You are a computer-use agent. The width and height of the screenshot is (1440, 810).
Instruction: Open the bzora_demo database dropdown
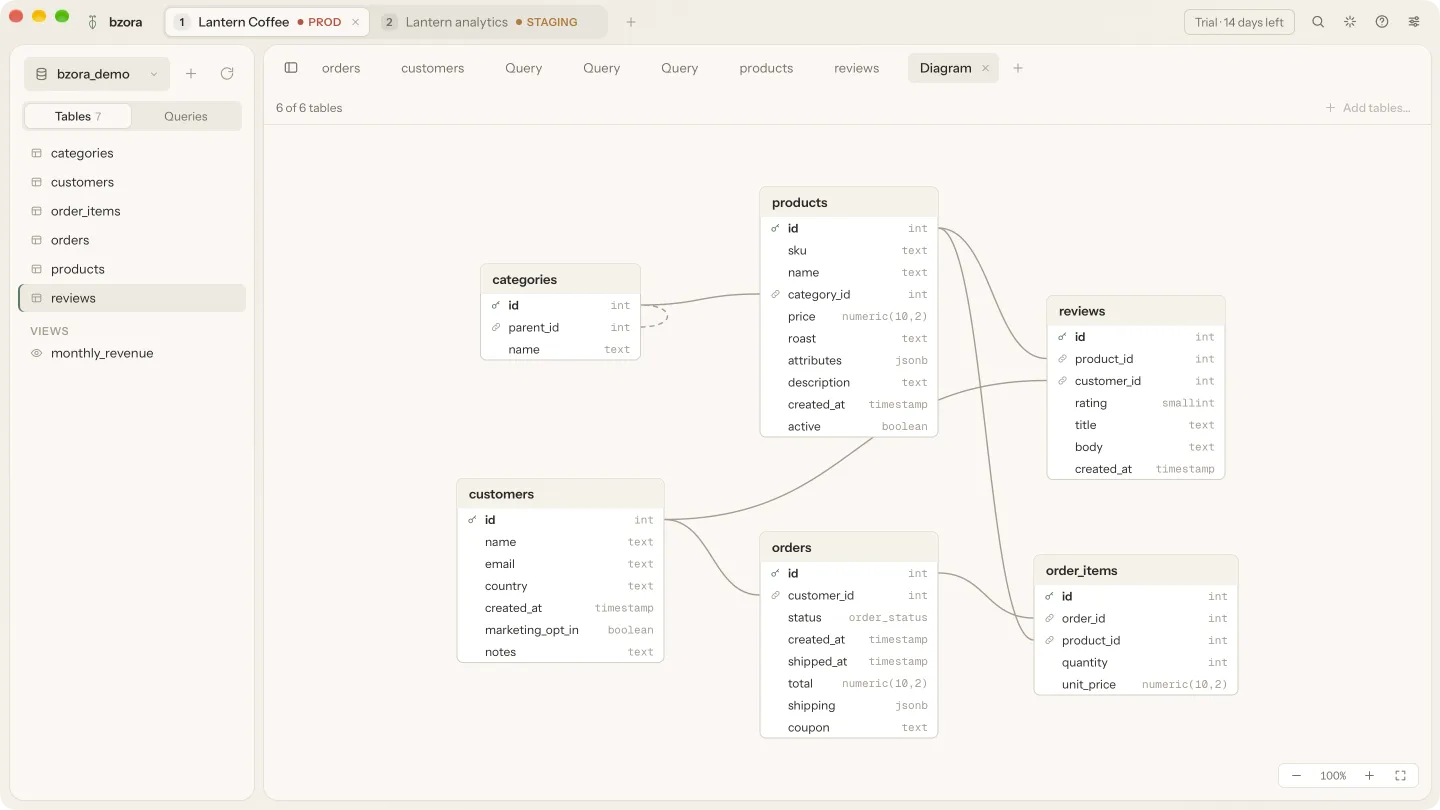(97, 74)
